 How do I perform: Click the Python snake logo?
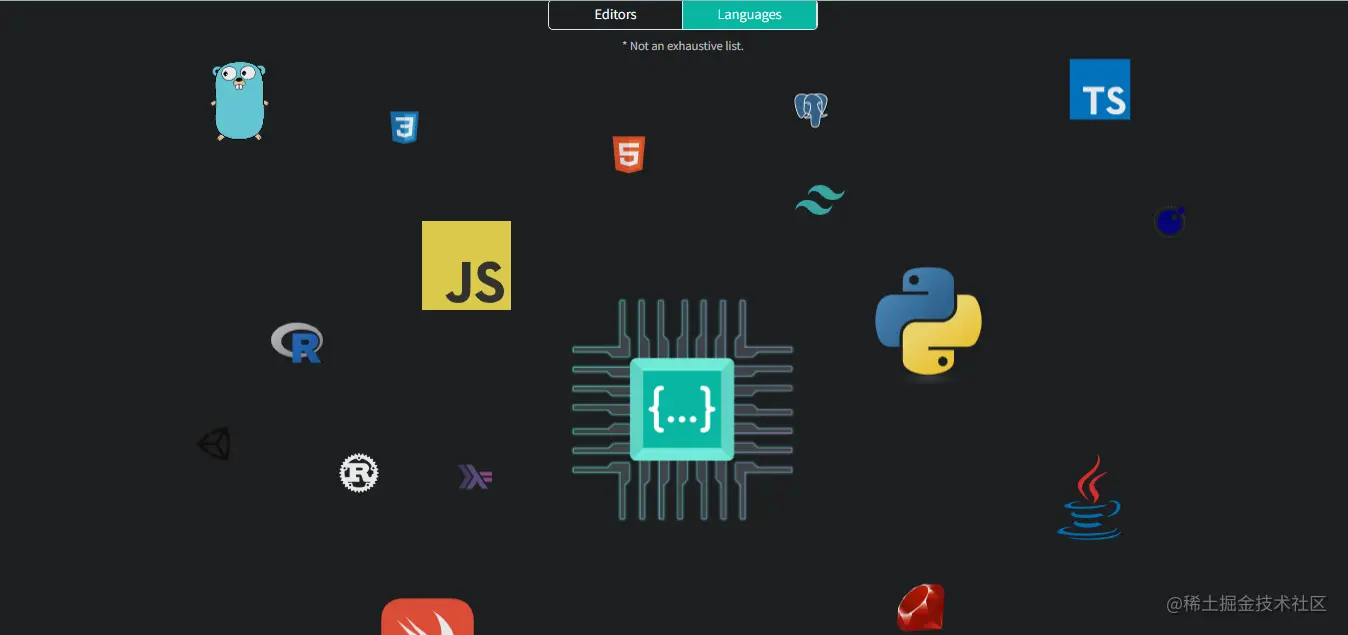pos(929,321)
